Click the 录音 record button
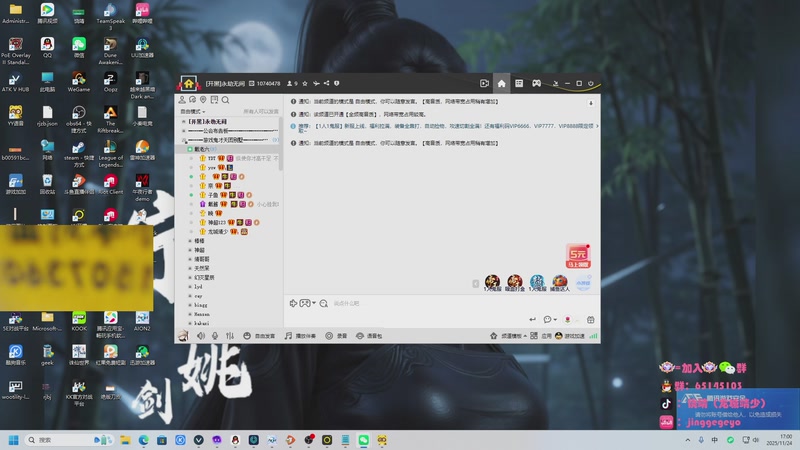The width and height of the screenshot is (800, 450). click(x=336, y=336)
